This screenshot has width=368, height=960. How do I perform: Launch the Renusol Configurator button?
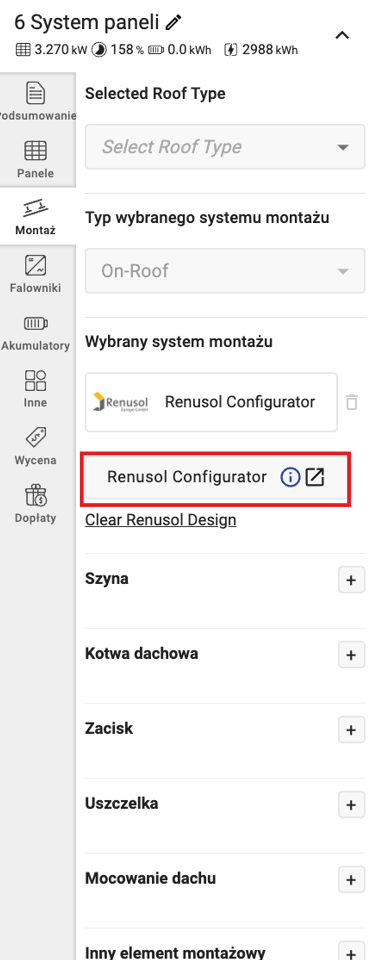tap(216, 478)
